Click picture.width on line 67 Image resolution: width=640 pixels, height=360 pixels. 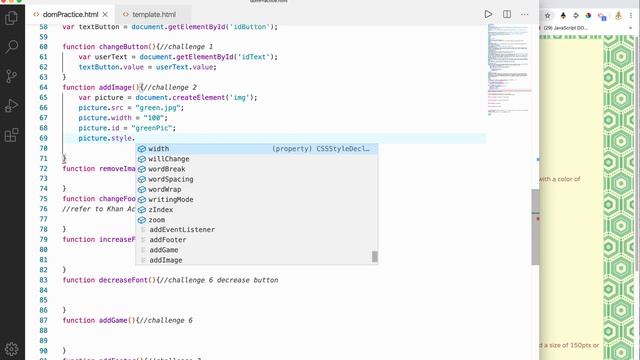(105, 118)
